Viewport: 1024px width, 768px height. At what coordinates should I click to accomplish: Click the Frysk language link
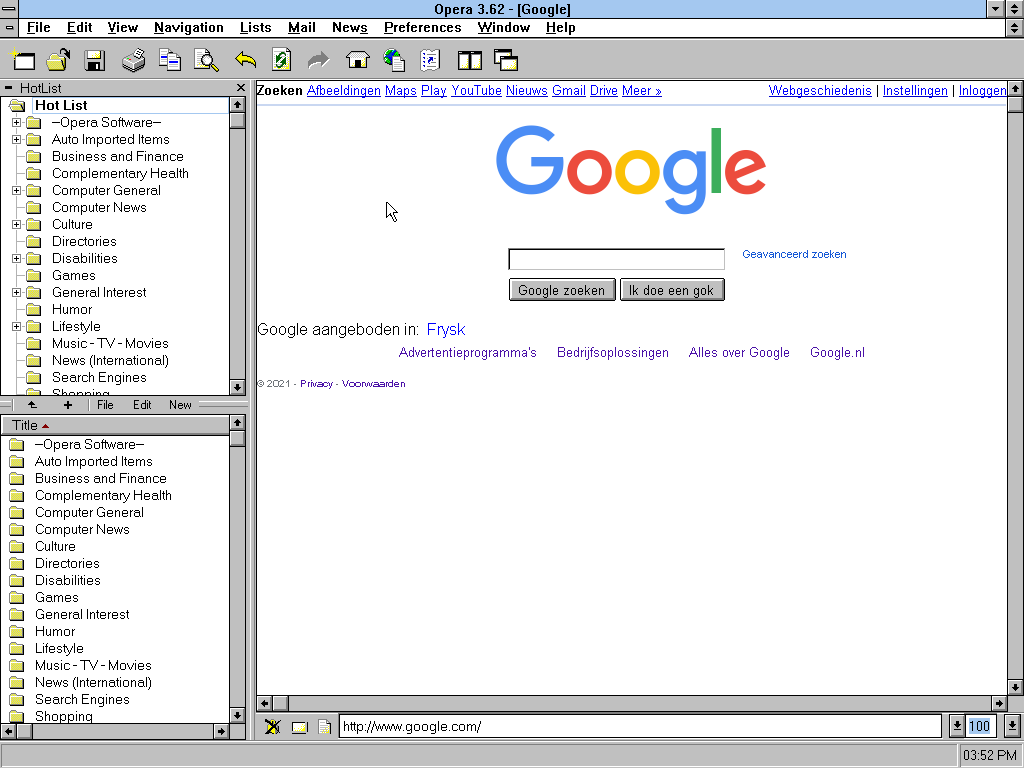(446, 329)
